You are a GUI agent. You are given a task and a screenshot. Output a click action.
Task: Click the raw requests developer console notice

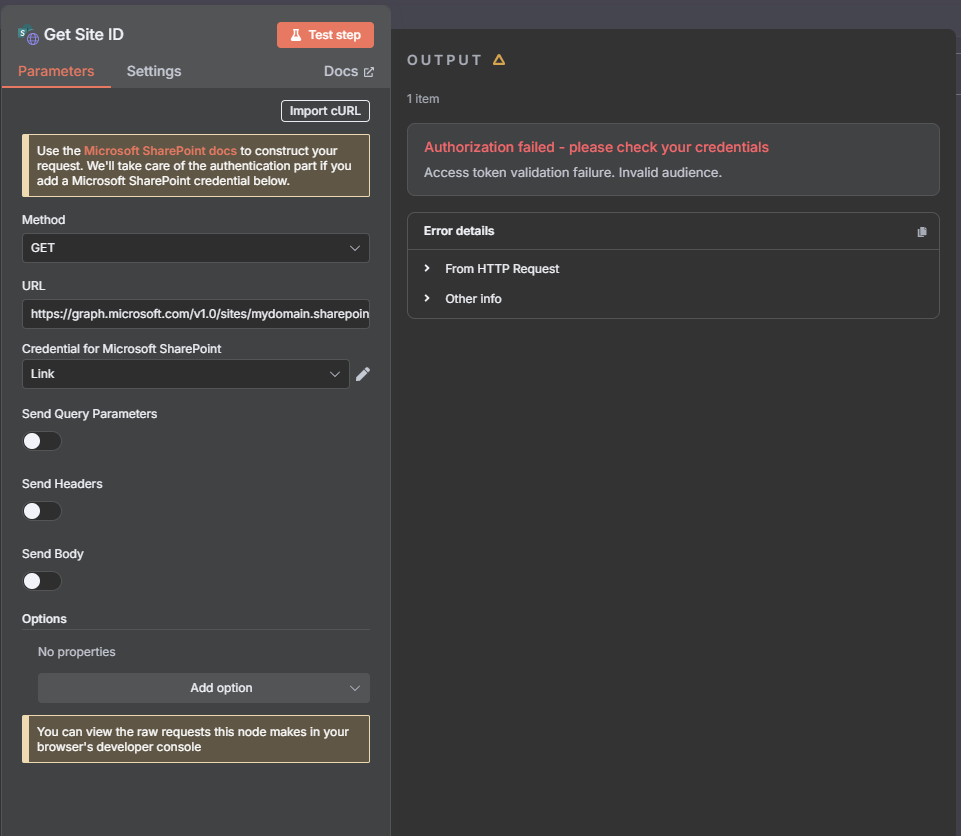[196, 739]
